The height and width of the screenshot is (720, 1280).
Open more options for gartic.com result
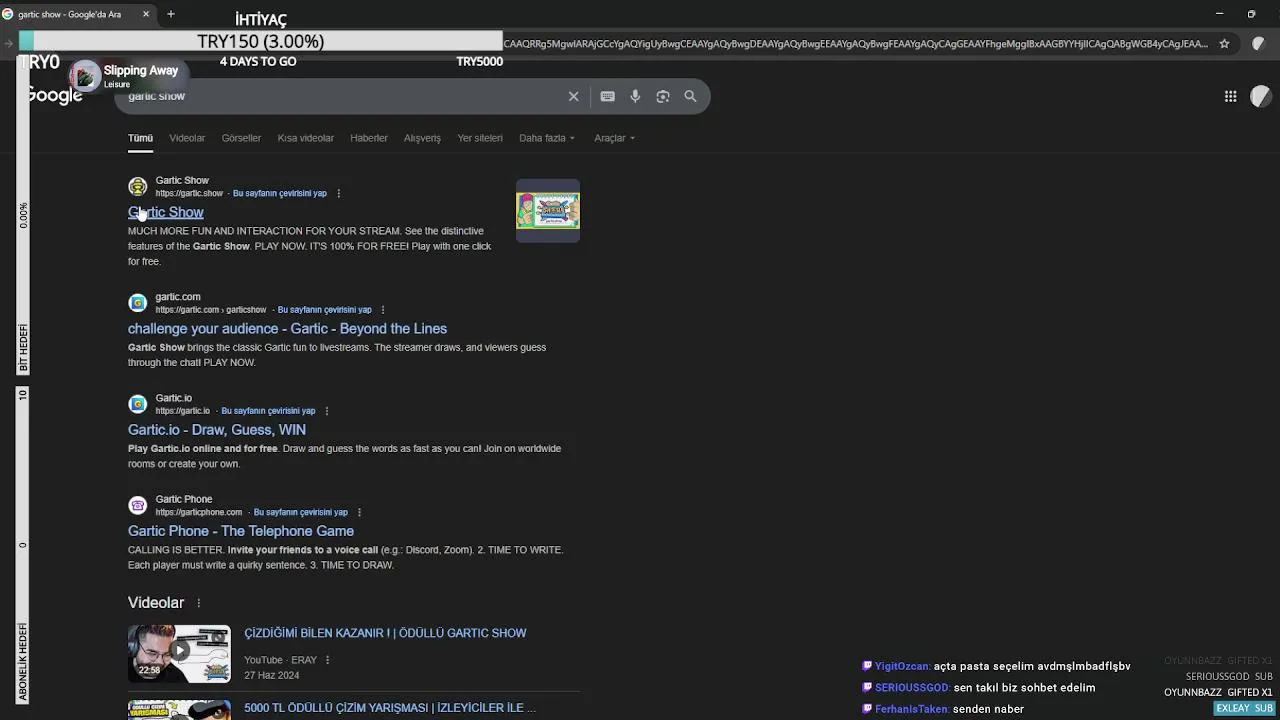[x=383, y=310]
